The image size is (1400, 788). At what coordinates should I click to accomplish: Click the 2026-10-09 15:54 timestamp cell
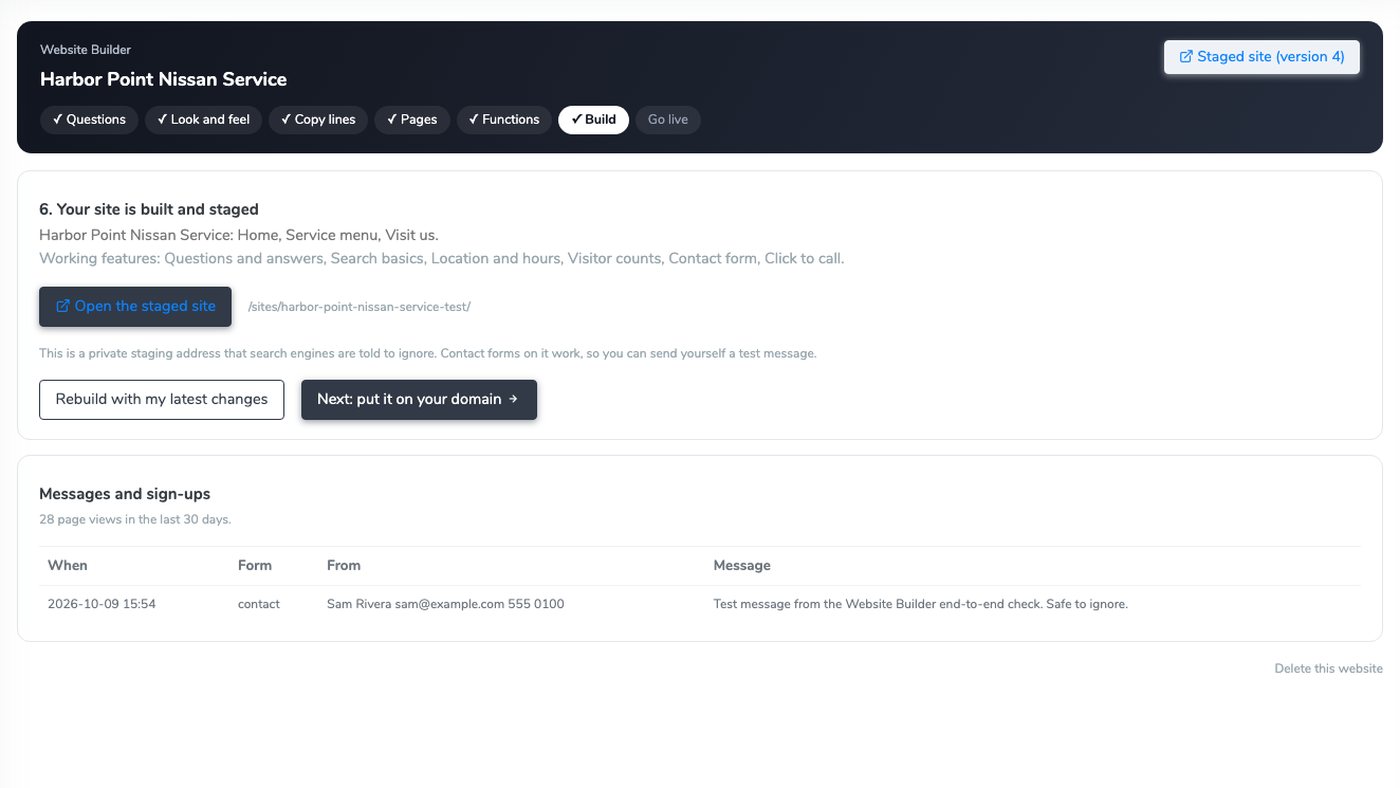coord(102,604)
